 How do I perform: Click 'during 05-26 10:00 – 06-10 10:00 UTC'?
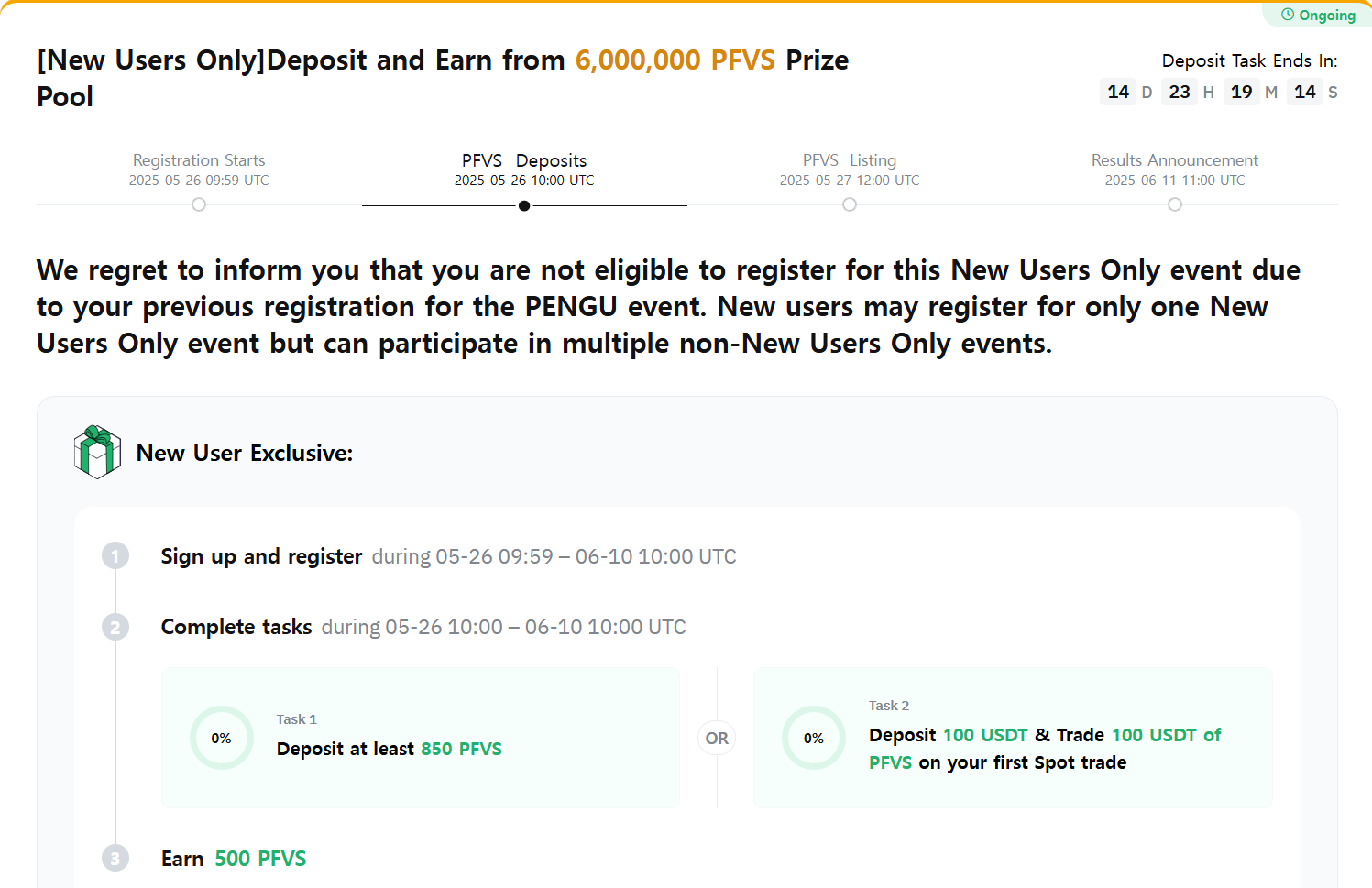503,627
